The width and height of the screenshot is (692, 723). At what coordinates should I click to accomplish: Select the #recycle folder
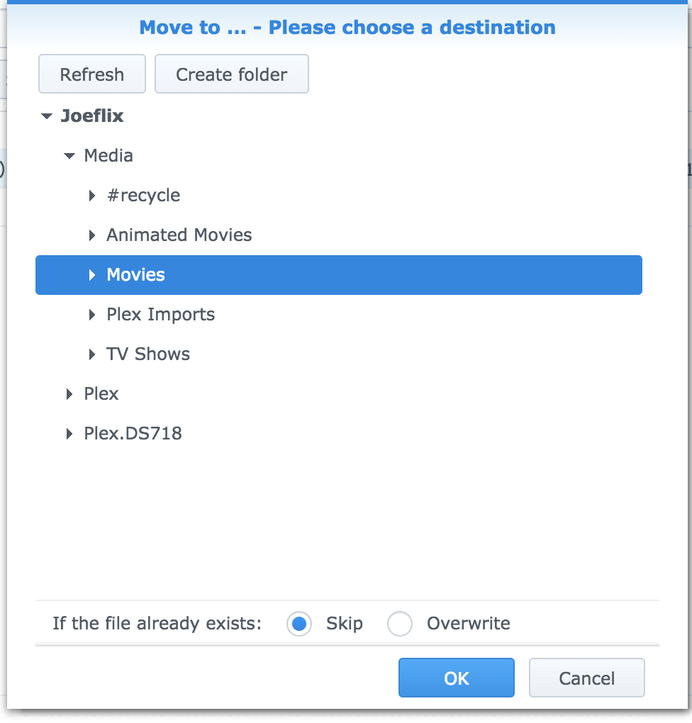(x=143, y=196)
